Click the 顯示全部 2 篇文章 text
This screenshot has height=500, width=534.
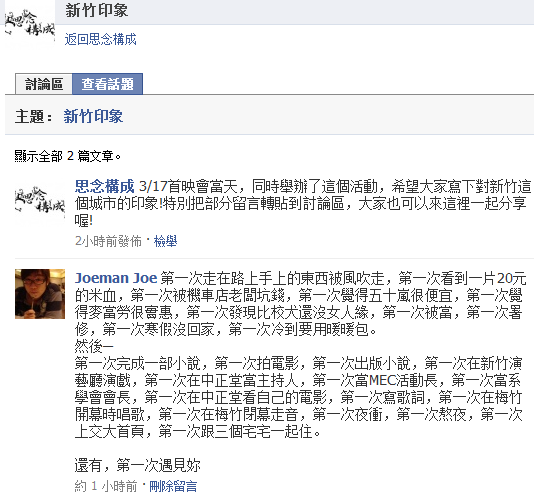(x=68, y=156)
